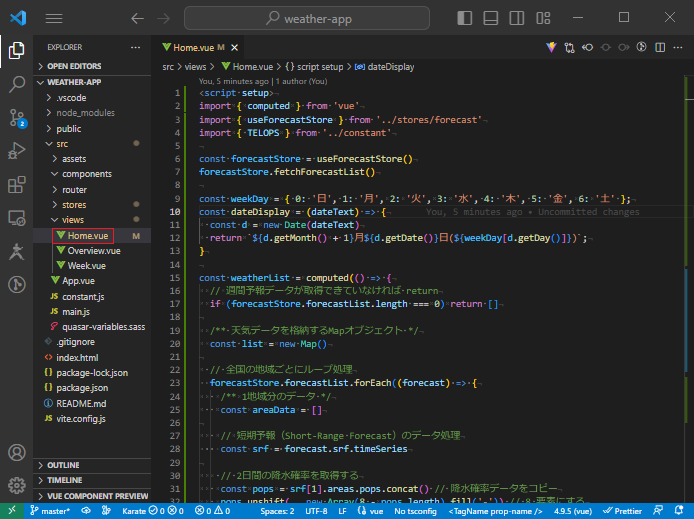Collapse the WEATHER-APP folder section
The width and height of the screenshot is (694, 519).
click(92, 82)
